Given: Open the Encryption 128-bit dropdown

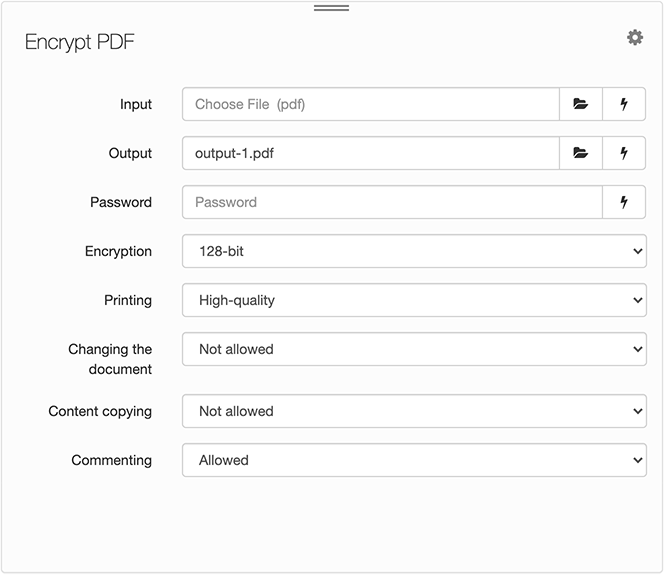Looking at the screenshot, I should (x=414, y=251).
